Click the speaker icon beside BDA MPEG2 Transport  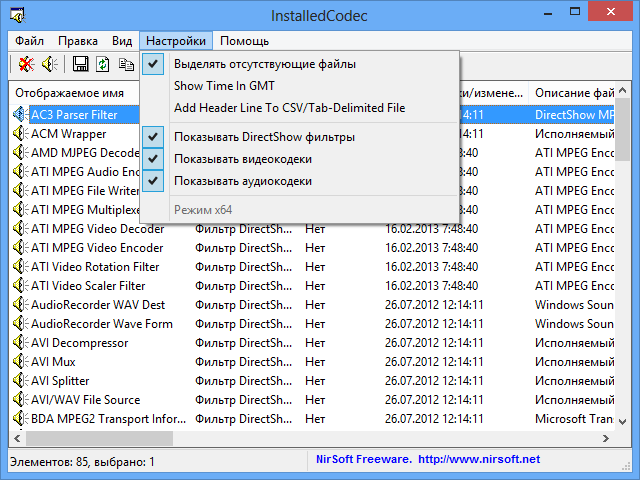pyautogui.click(x=20, y=418)
